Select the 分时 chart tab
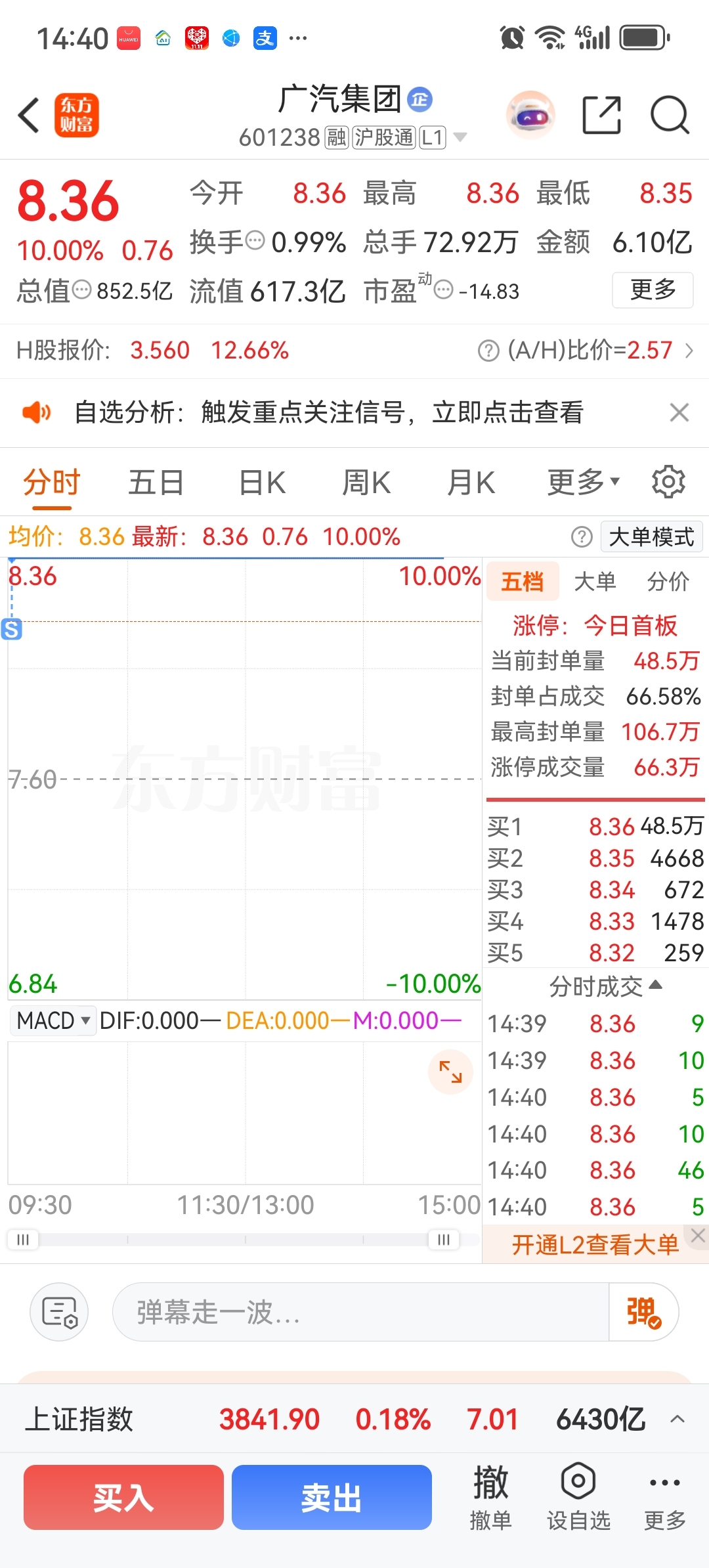 point(52,483)
